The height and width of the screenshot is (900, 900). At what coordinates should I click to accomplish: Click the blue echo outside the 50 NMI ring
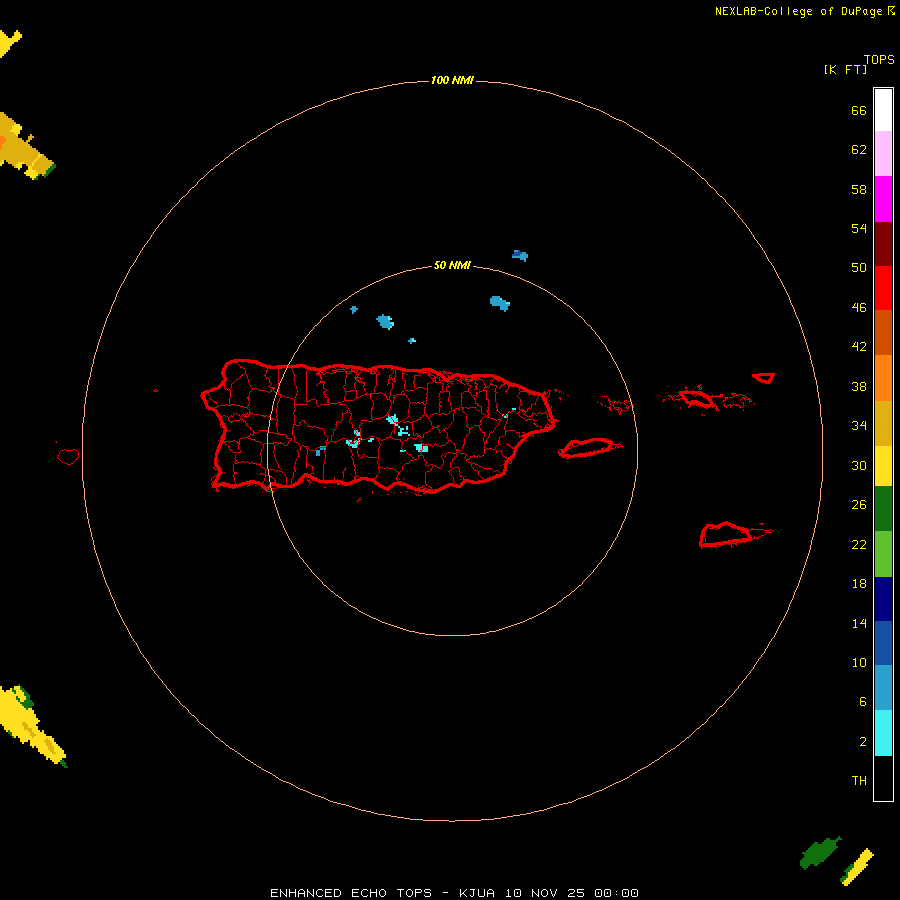click(520, 255)
